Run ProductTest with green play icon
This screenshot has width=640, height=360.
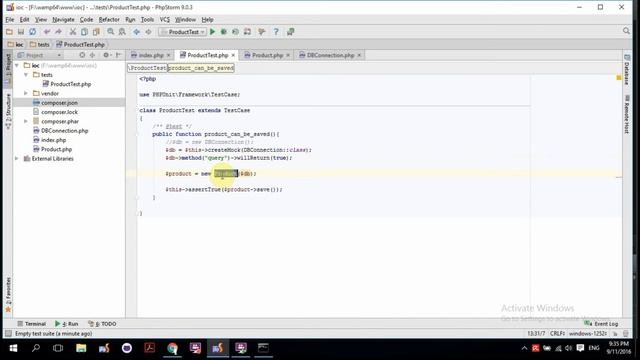(212, 32)
